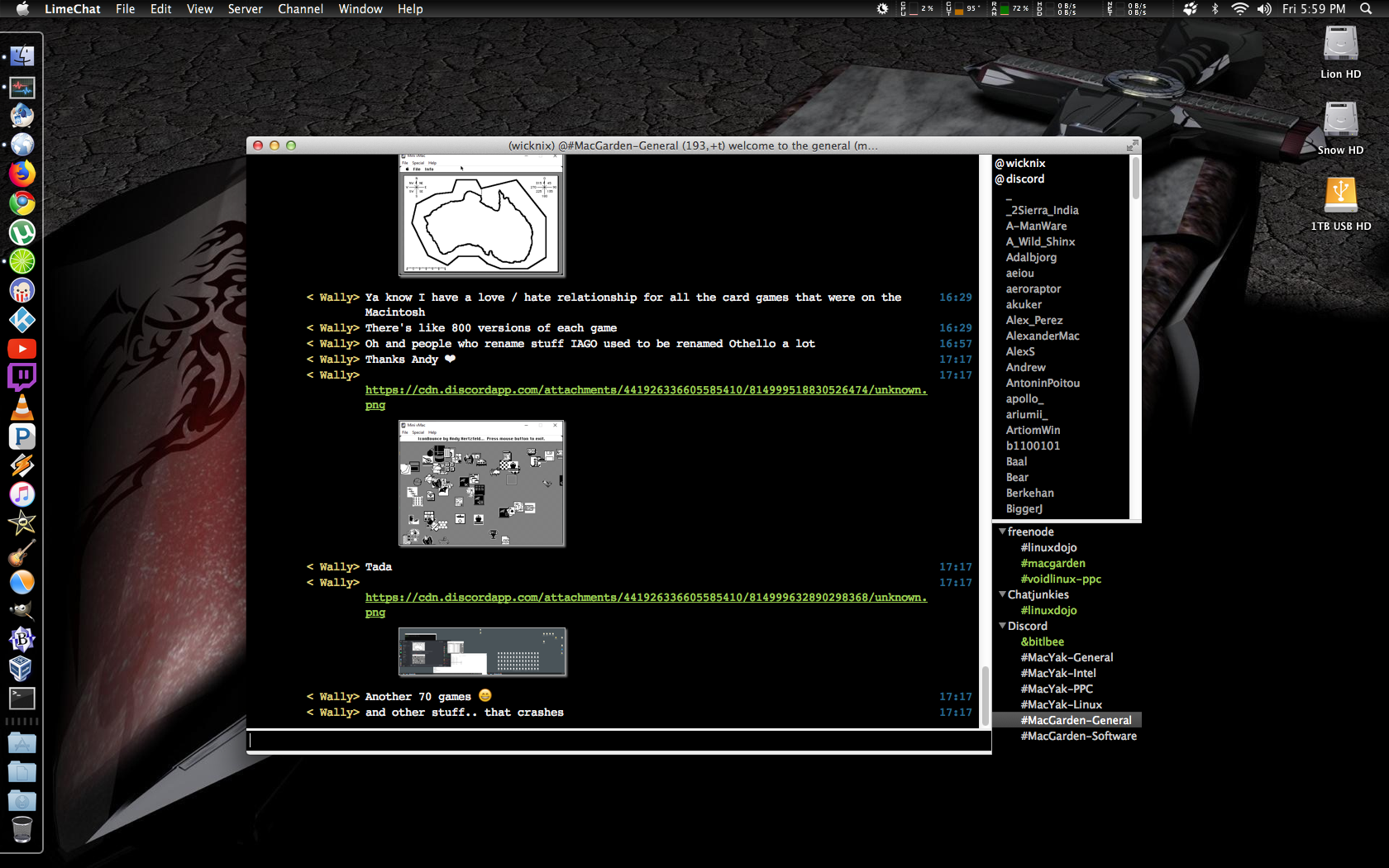Open the Window menu

360,9
